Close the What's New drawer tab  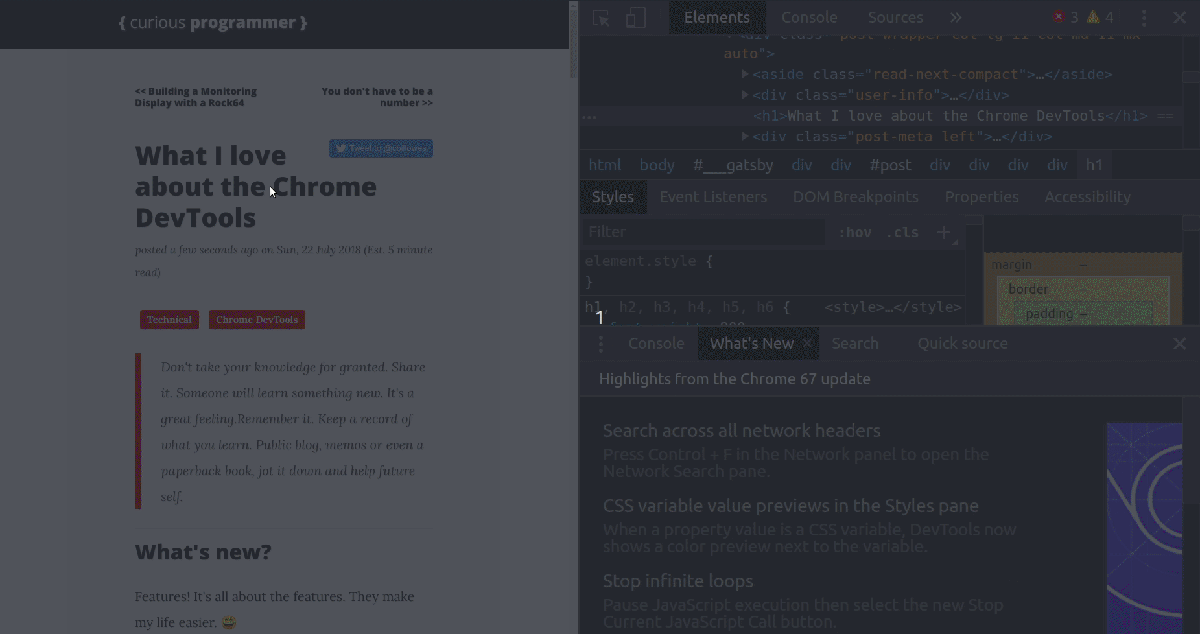[x=808, y=344]
